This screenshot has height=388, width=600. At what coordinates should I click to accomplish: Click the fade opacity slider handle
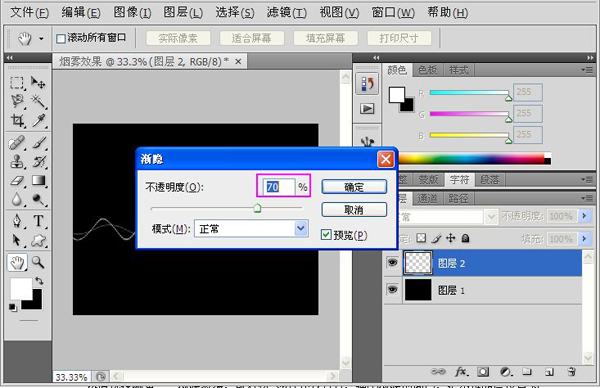[258, 208]
